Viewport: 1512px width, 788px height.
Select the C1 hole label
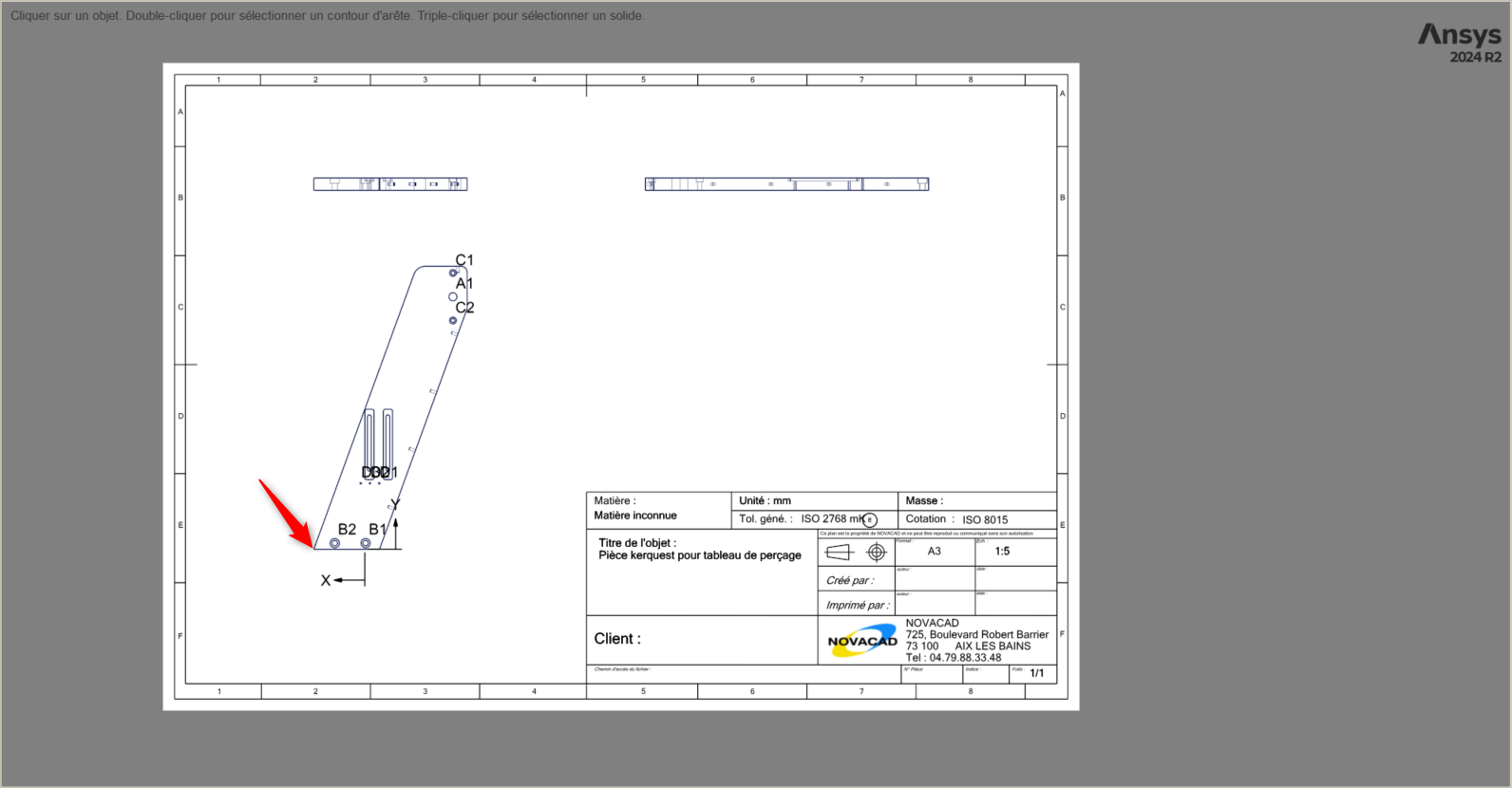(464, 260)
